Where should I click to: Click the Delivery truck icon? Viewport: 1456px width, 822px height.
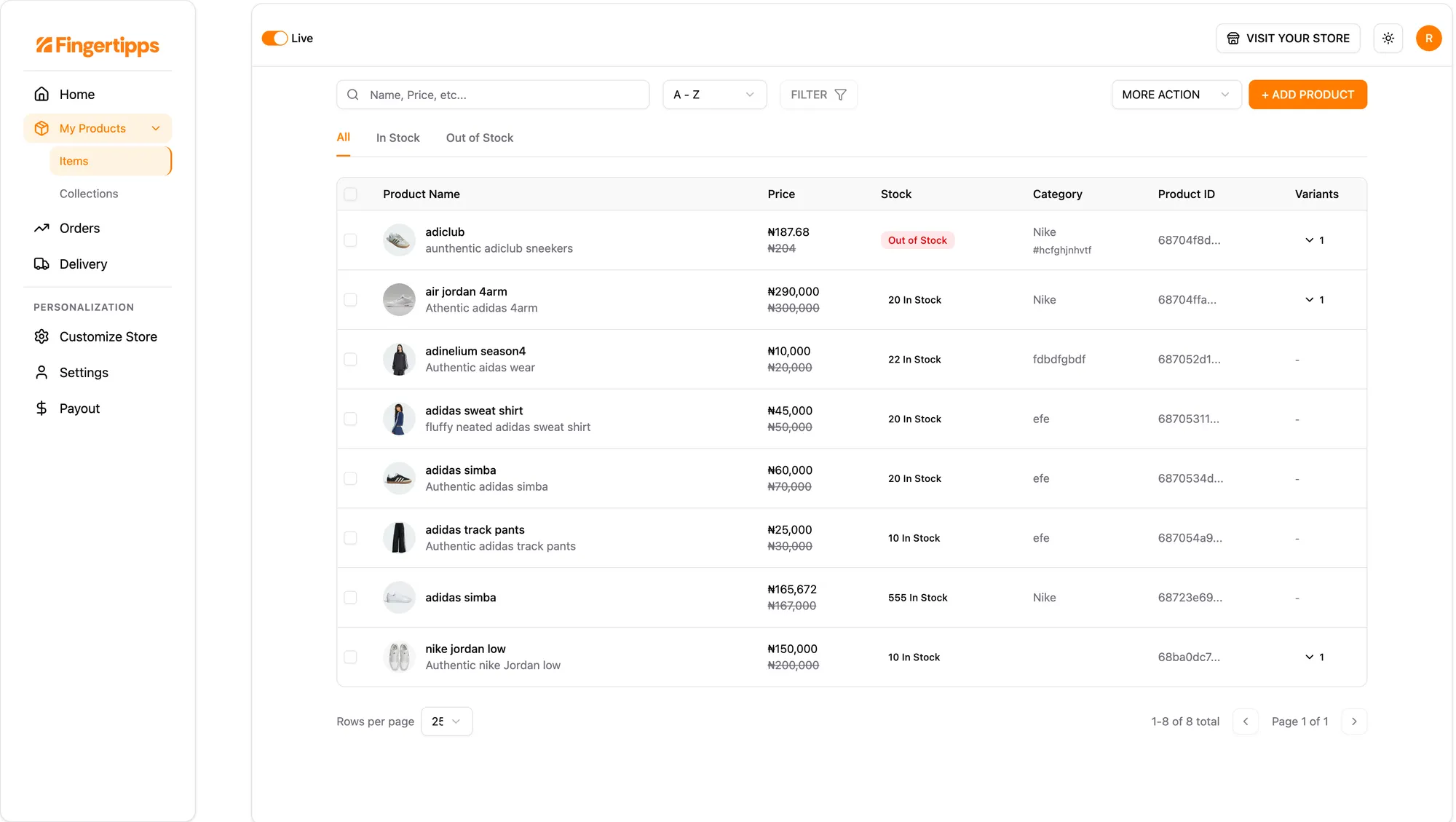[41, 264]
